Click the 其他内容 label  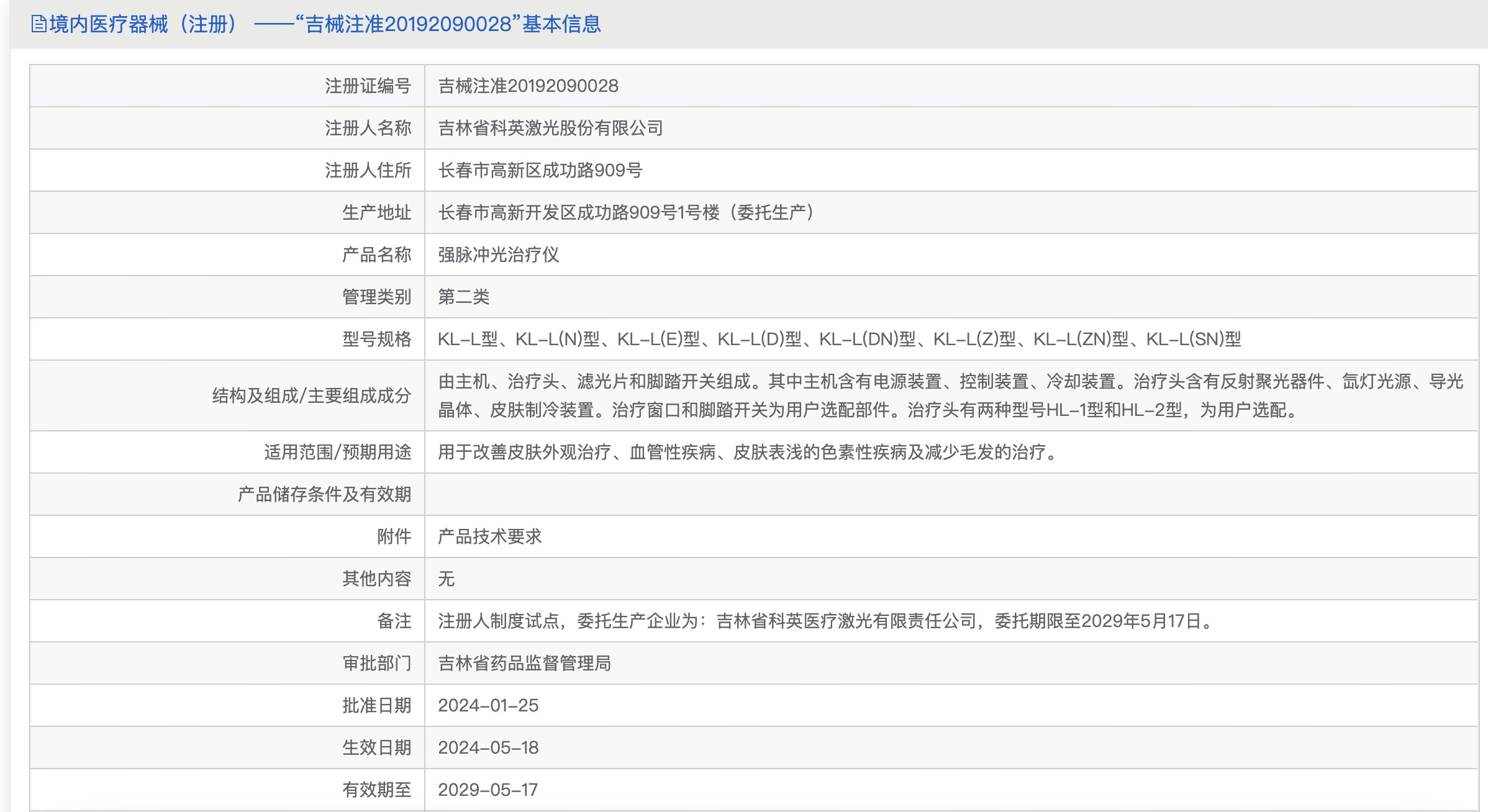(376, 579)
